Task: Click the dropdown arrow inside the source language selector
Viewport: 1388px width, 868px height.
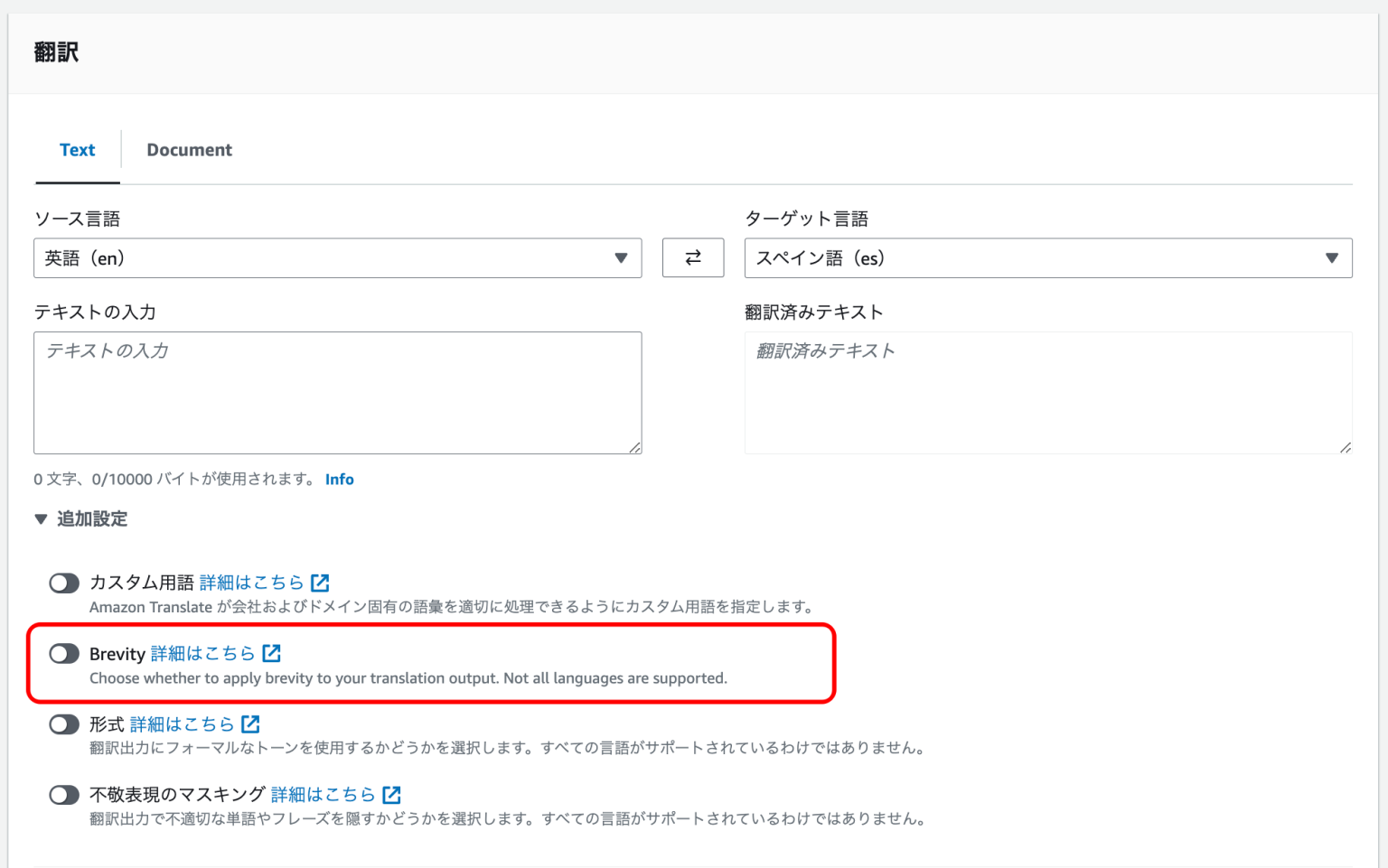Action: (621, 258)
